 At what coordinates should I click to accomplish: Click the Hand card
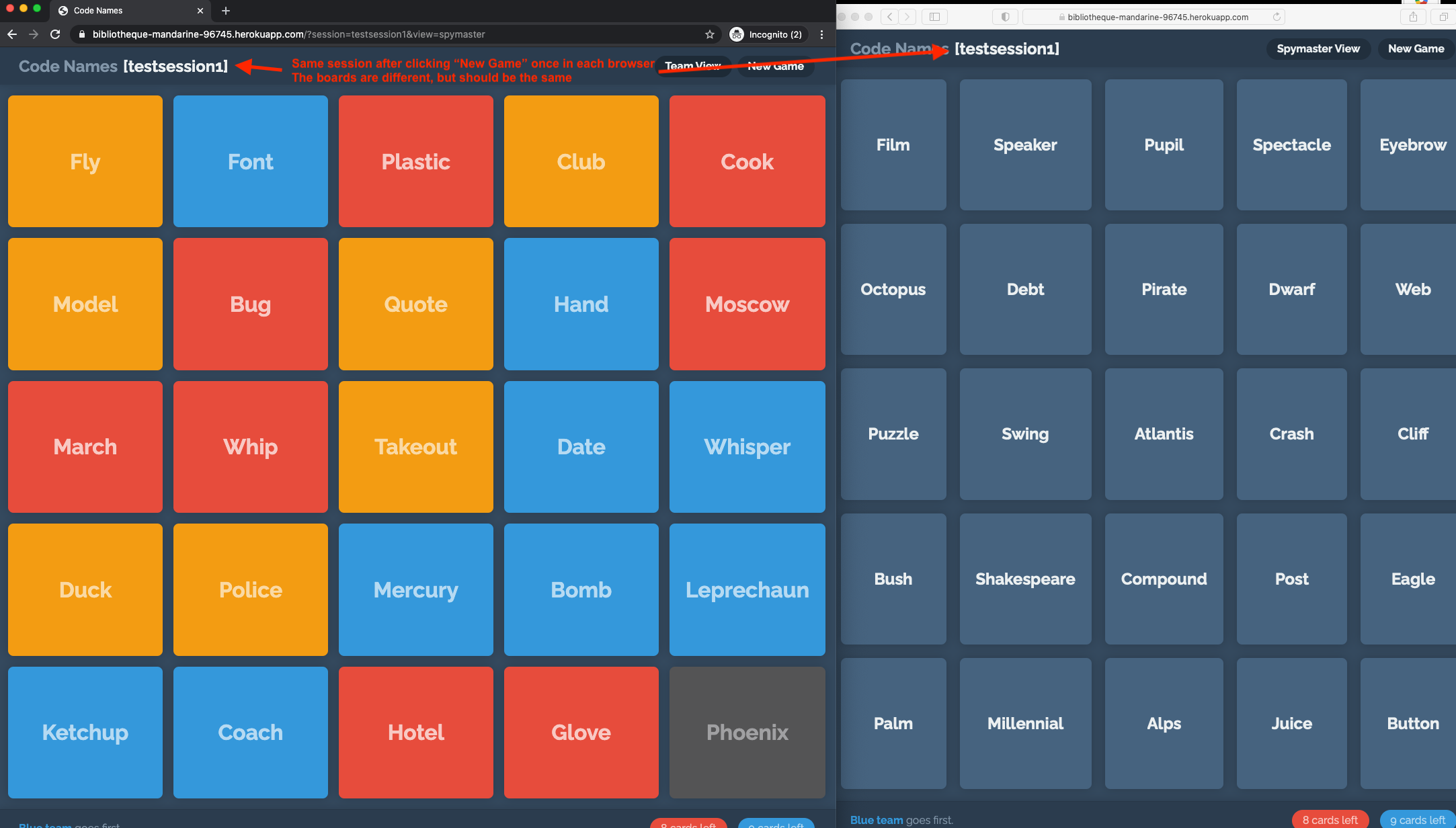581,304
